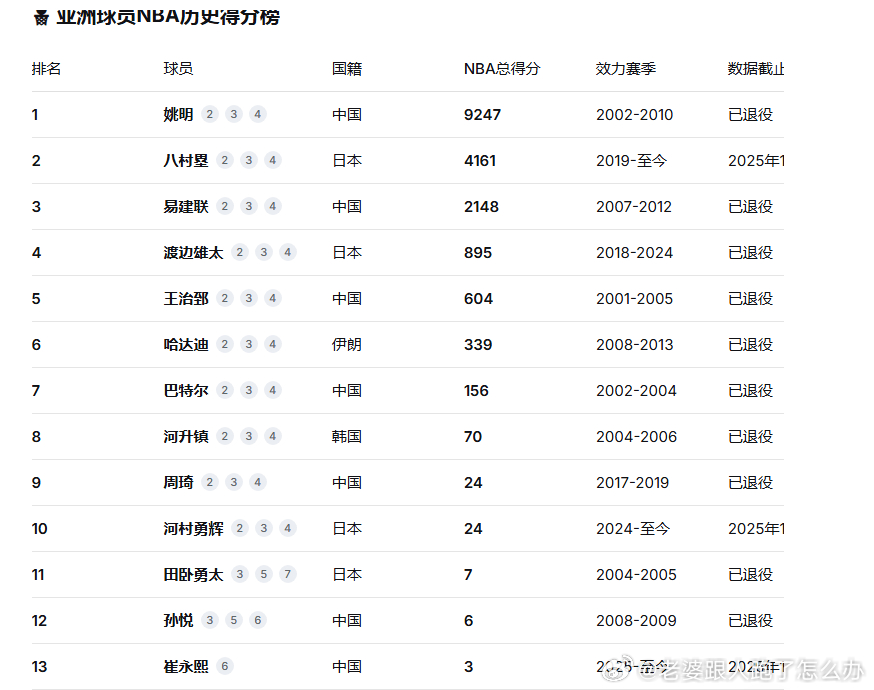Open citation badge 6 next to 崔永熙
This screenshot has width=874, height=690.
[x=225, y=666]
